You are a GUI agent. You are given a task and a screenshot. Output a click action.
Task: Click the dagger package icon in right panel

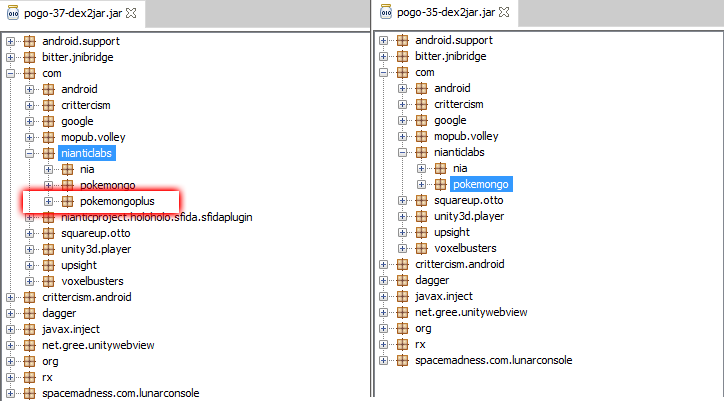(403, 280)
